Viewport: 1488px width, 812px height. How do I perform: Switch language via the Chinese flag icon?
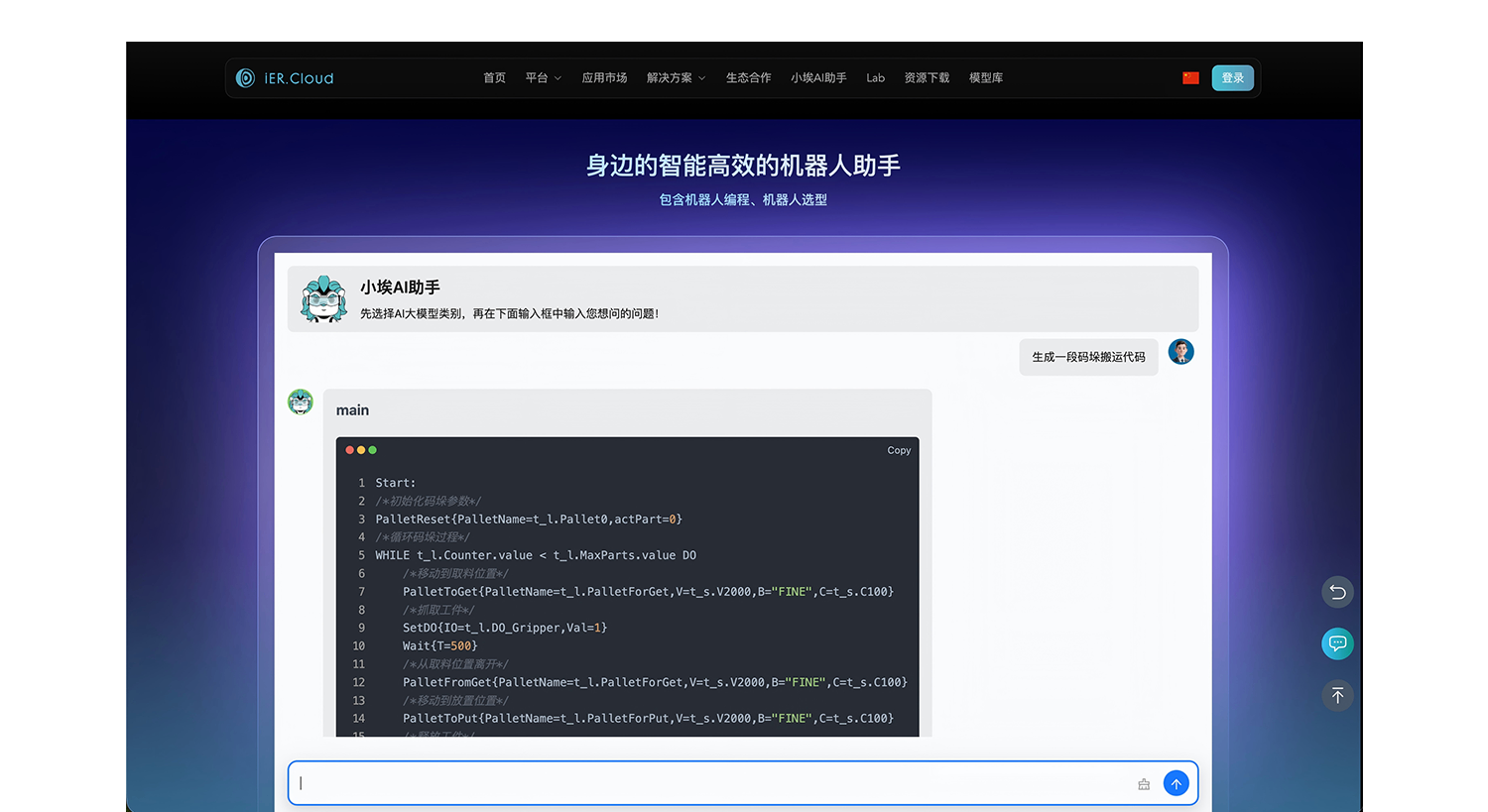tap(1190, 78)
